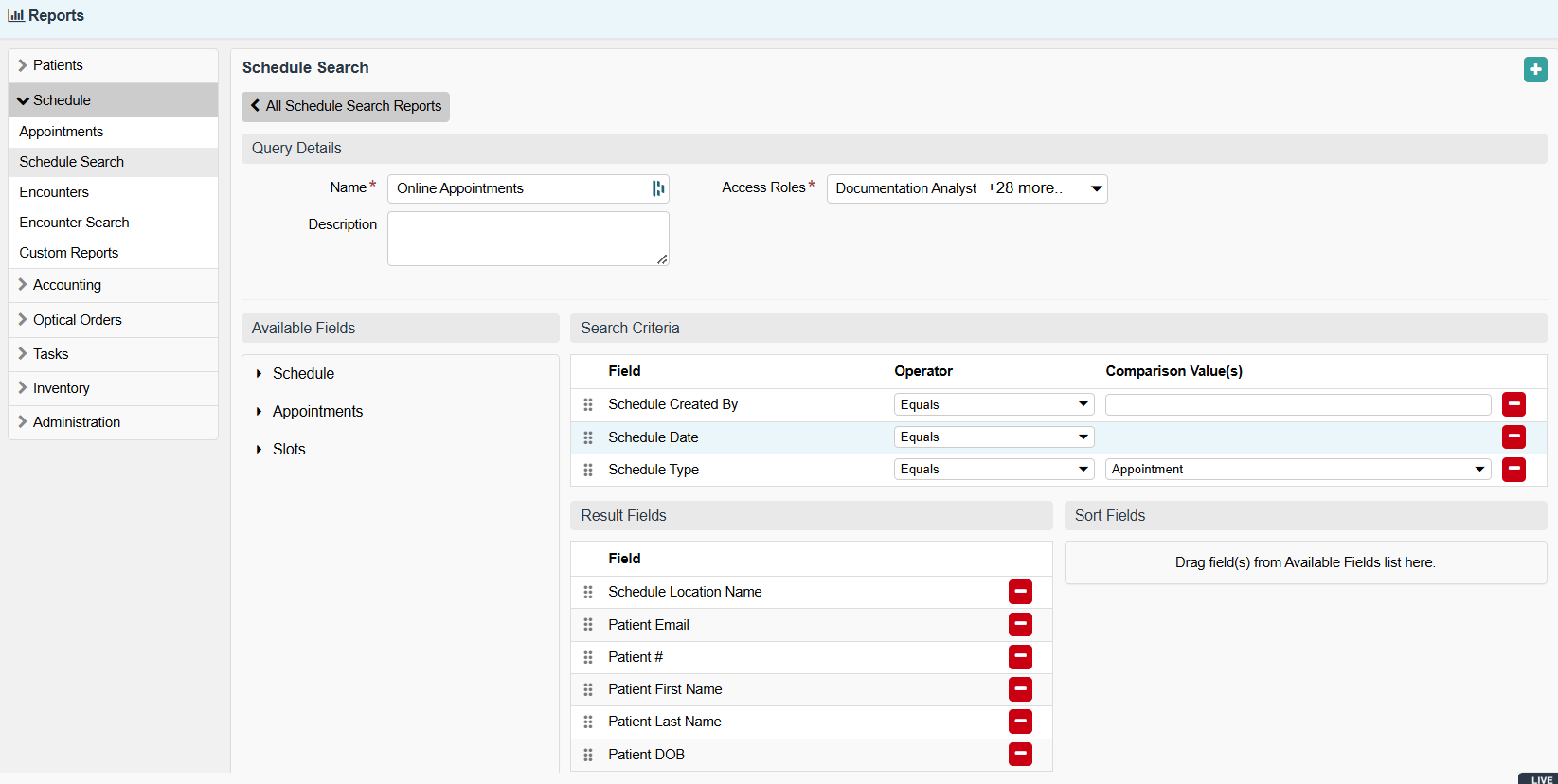The height and width of the screenshot is (784, 1558).
Task: Remove the Schedule Date criteria row
Action: pos(1513,437)
